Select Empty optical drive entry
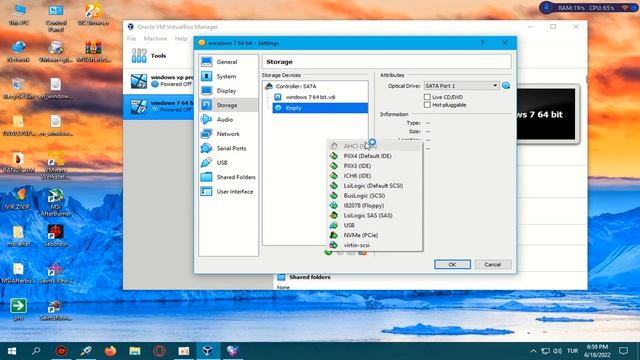 [320, 108]
